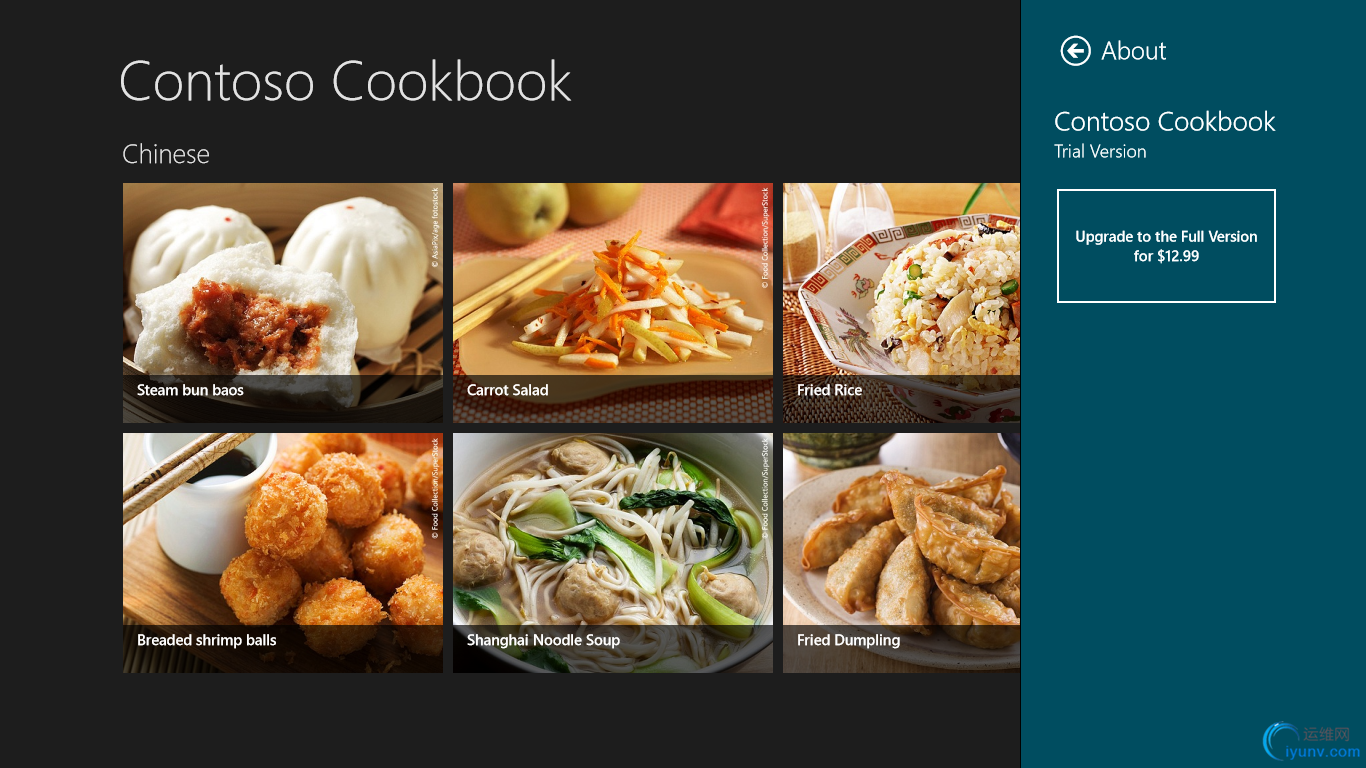Open the Carrot Salad recipe tile
The image size is (1366, 768).
click(x=613, y=303)
